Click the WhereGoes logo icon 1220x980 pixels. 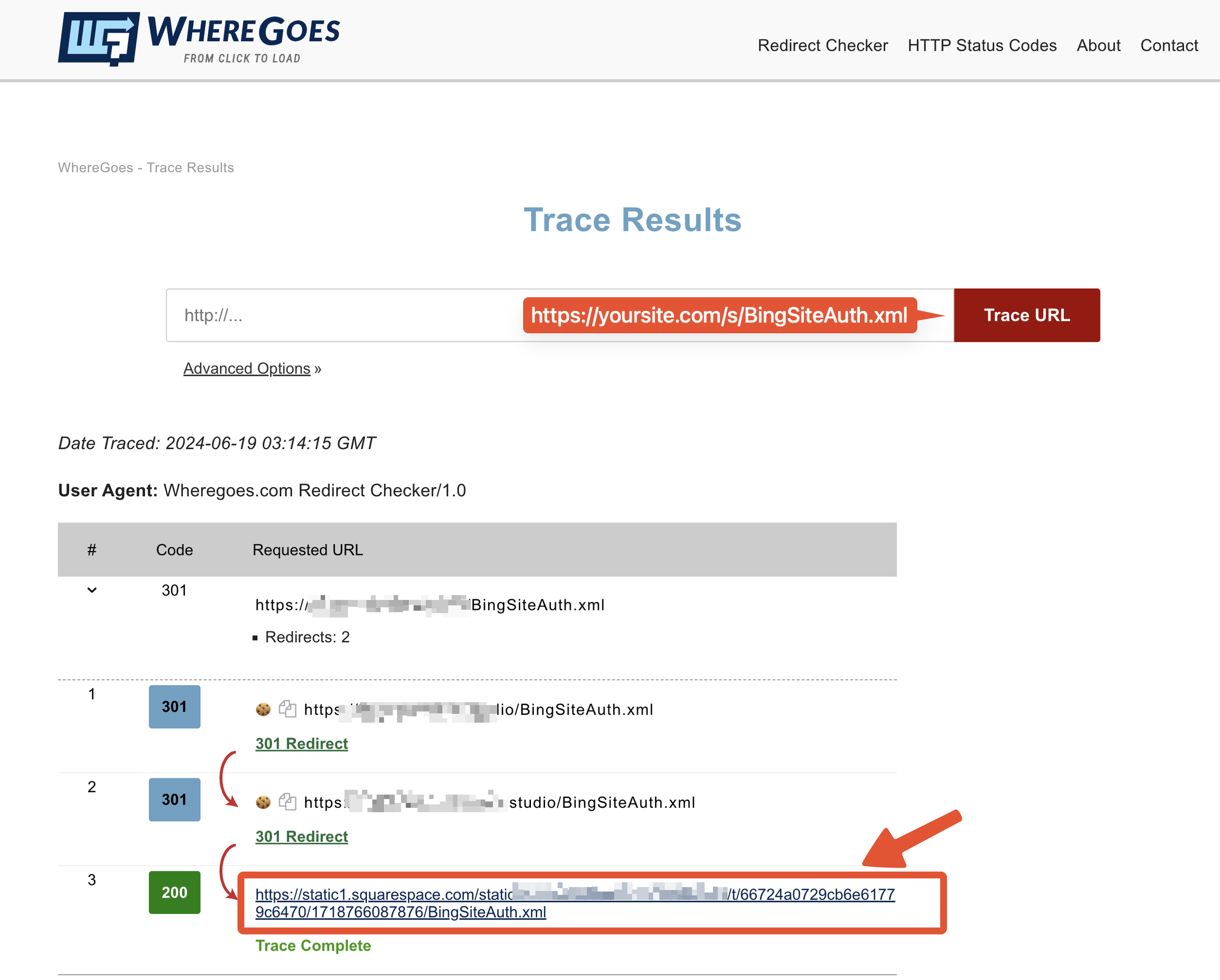point(99,39)
